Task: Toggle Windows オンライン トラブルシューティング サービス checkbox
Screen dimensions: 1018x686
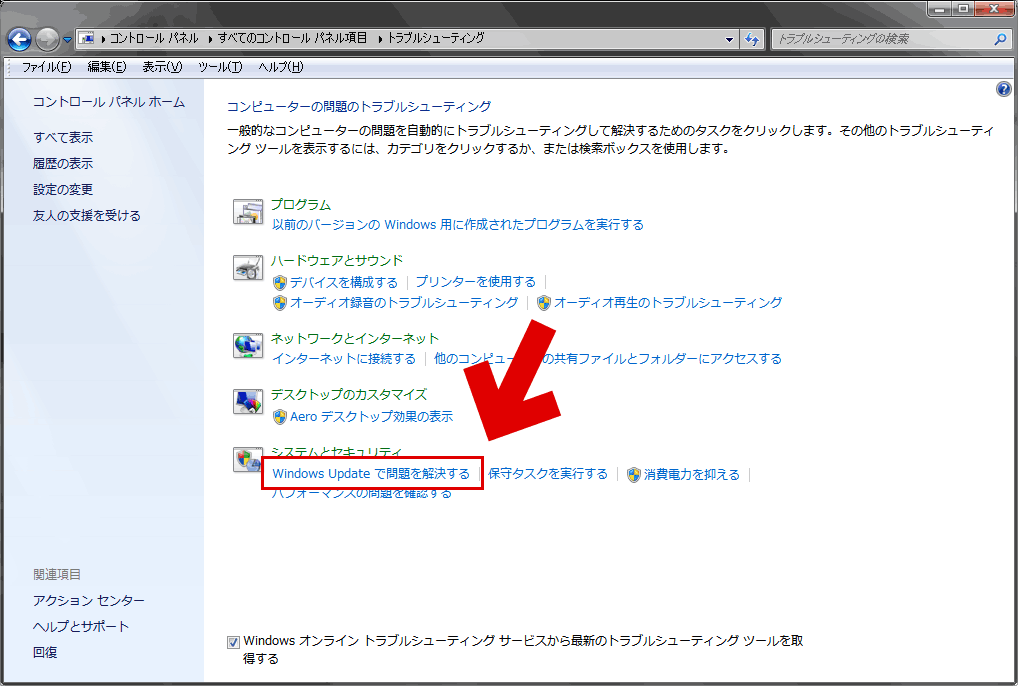Action: (233, 643)
